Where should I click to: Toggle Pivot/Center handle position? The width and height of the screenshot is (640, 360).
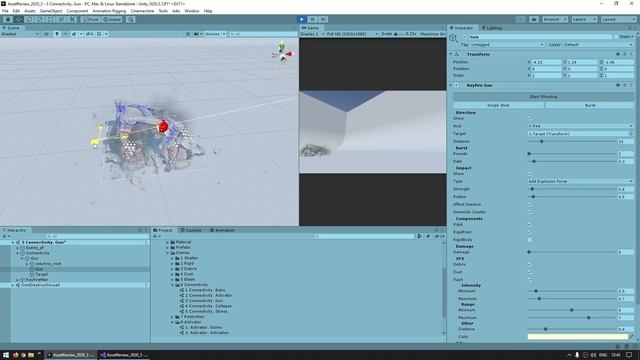pos(91,19)
